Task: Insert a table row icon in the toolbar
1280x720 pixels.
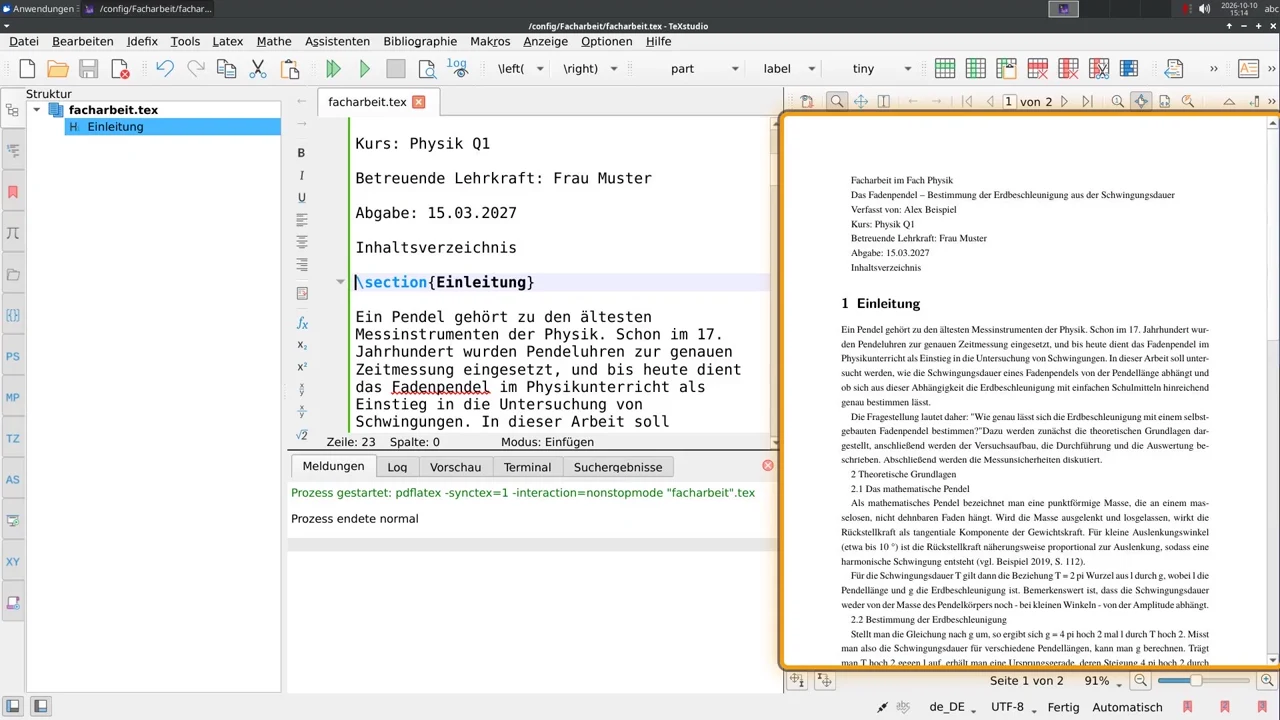Action: pos(945,69)
